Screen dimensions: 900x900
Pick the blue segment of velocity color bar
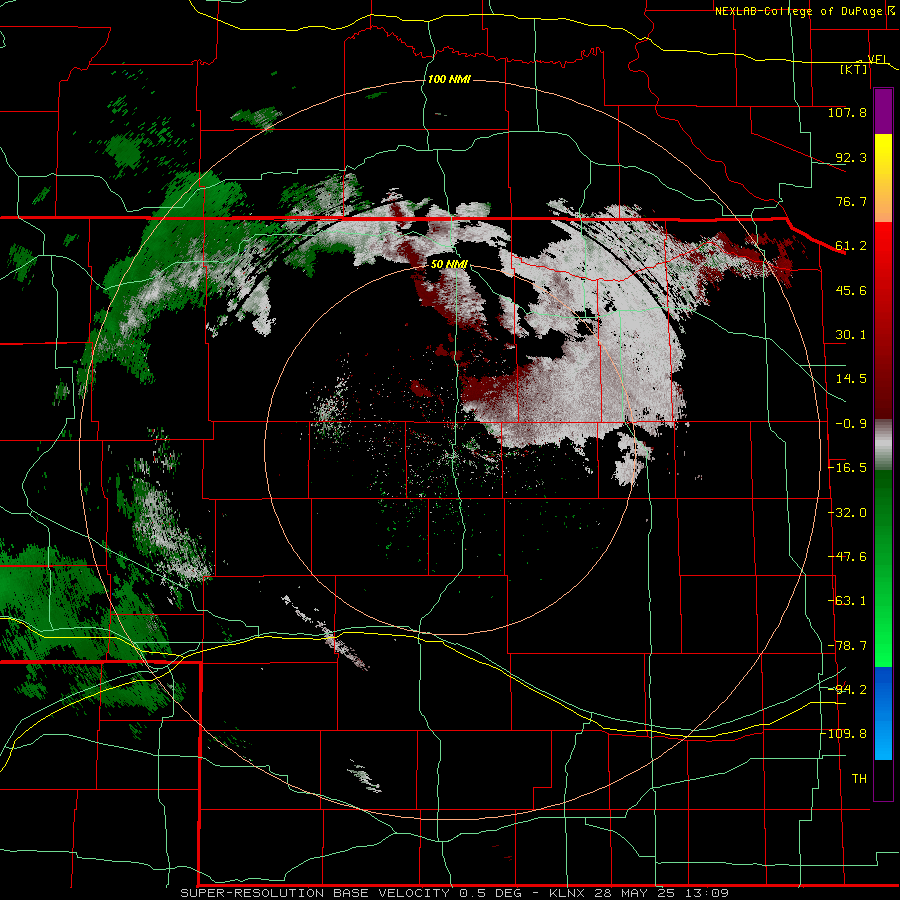tap(883, 713)
